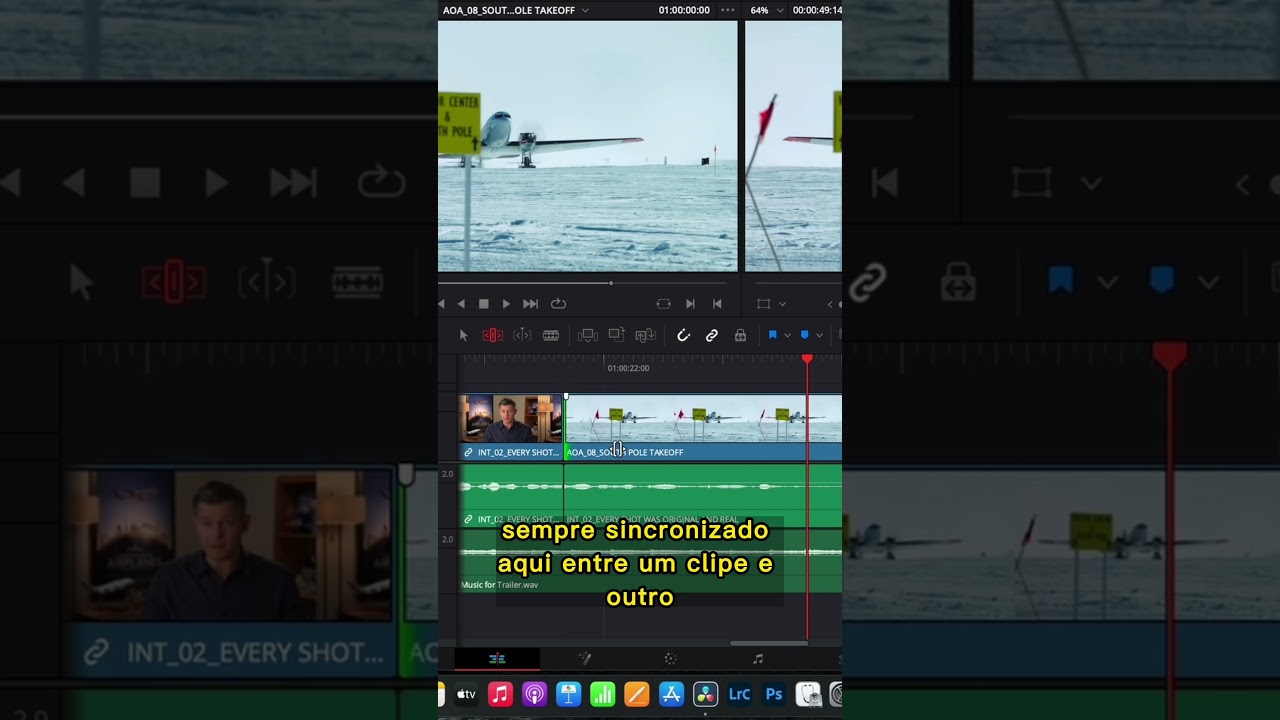The width and height of the screenshot is (1280, 720).
Task: Click the Insert Clip toolbar icon
Action: pyautogui.click(x=588, y=335)
